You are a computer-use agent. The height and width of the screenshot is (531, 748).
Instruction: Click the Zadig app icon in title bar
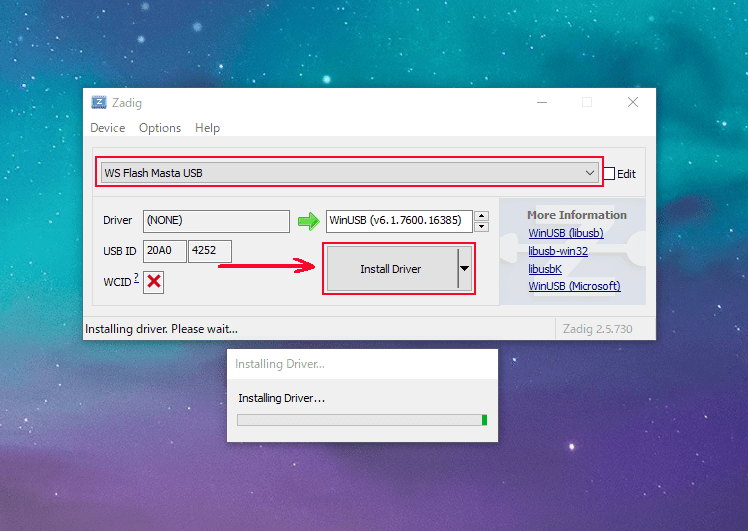pos(99,102)
